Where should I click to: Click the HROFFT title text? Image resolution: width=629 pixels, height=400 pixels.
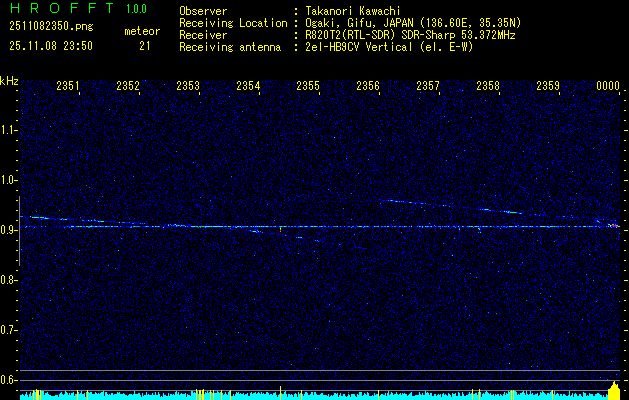pyautogui.click(x=59, y=10)
